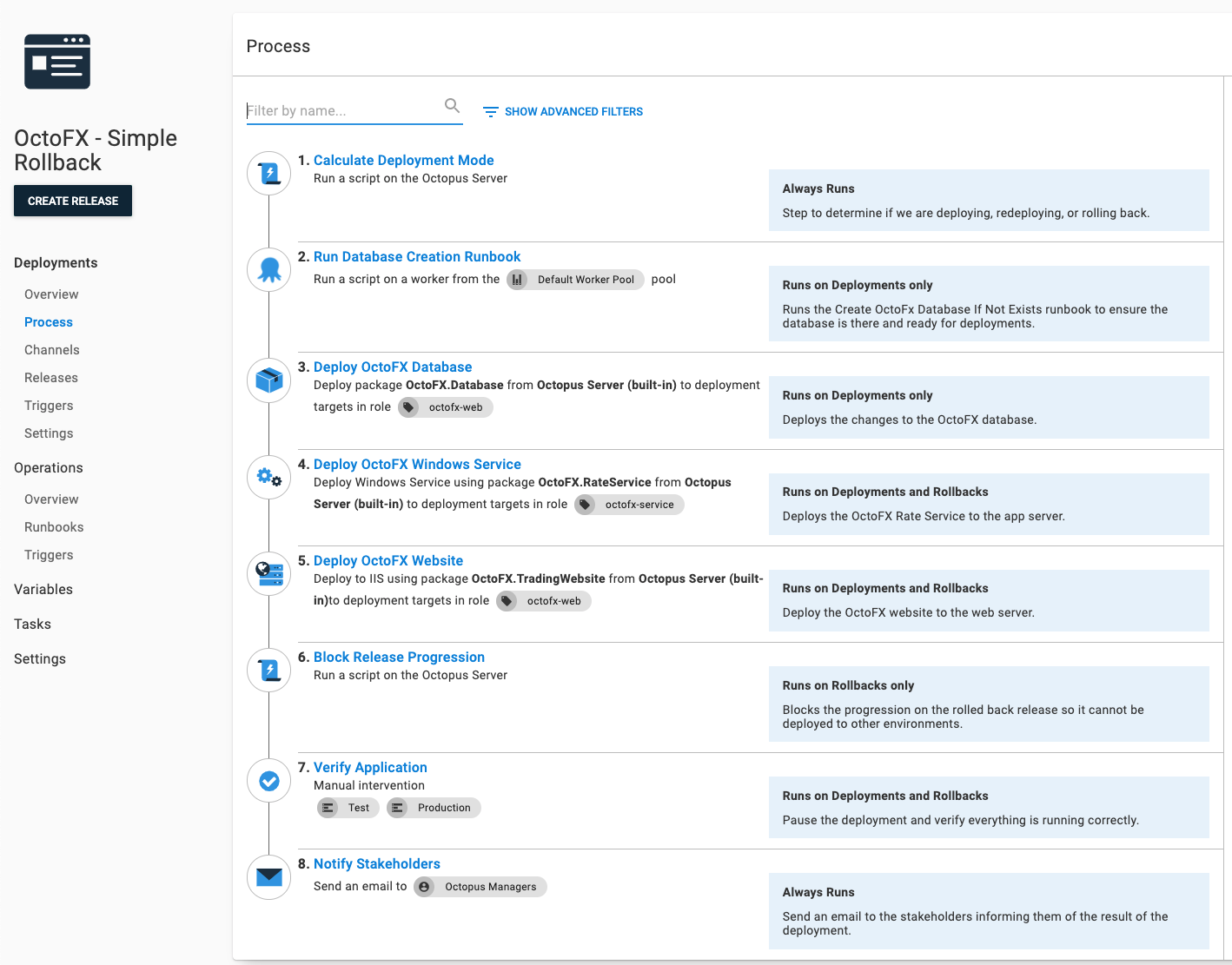Click the package icon for Deploy OctoFX Database
Viewport: 1232px width, 965px height.
(x=268, y=380)
